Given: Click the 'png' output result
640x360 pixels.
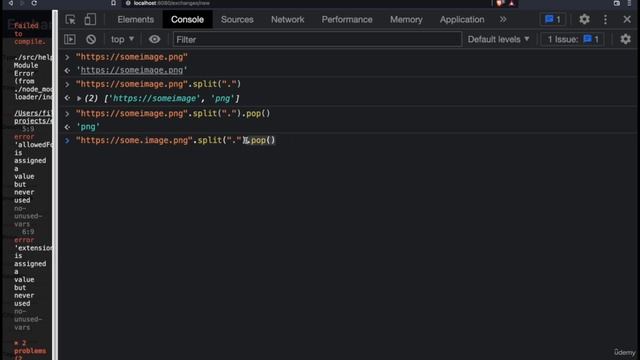Looking at the screenshot, I should pyautogui.click(x=88, y=127).
